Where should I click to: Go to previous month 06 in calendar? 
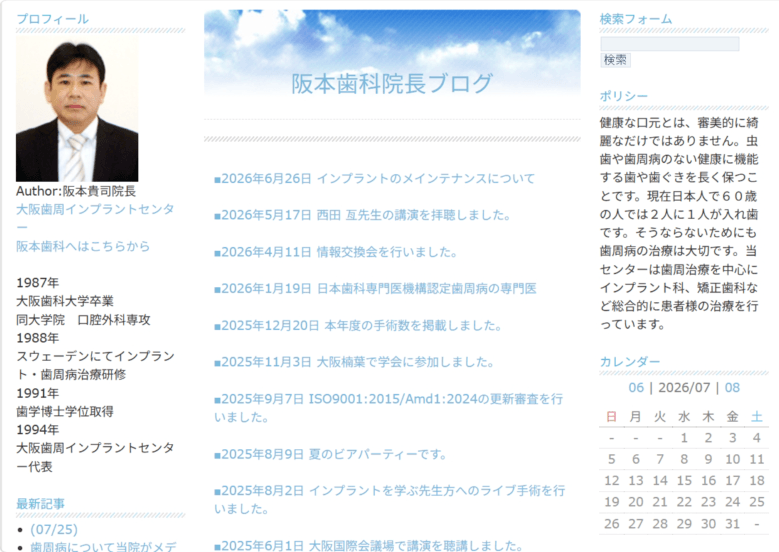(x=636, y=388)
